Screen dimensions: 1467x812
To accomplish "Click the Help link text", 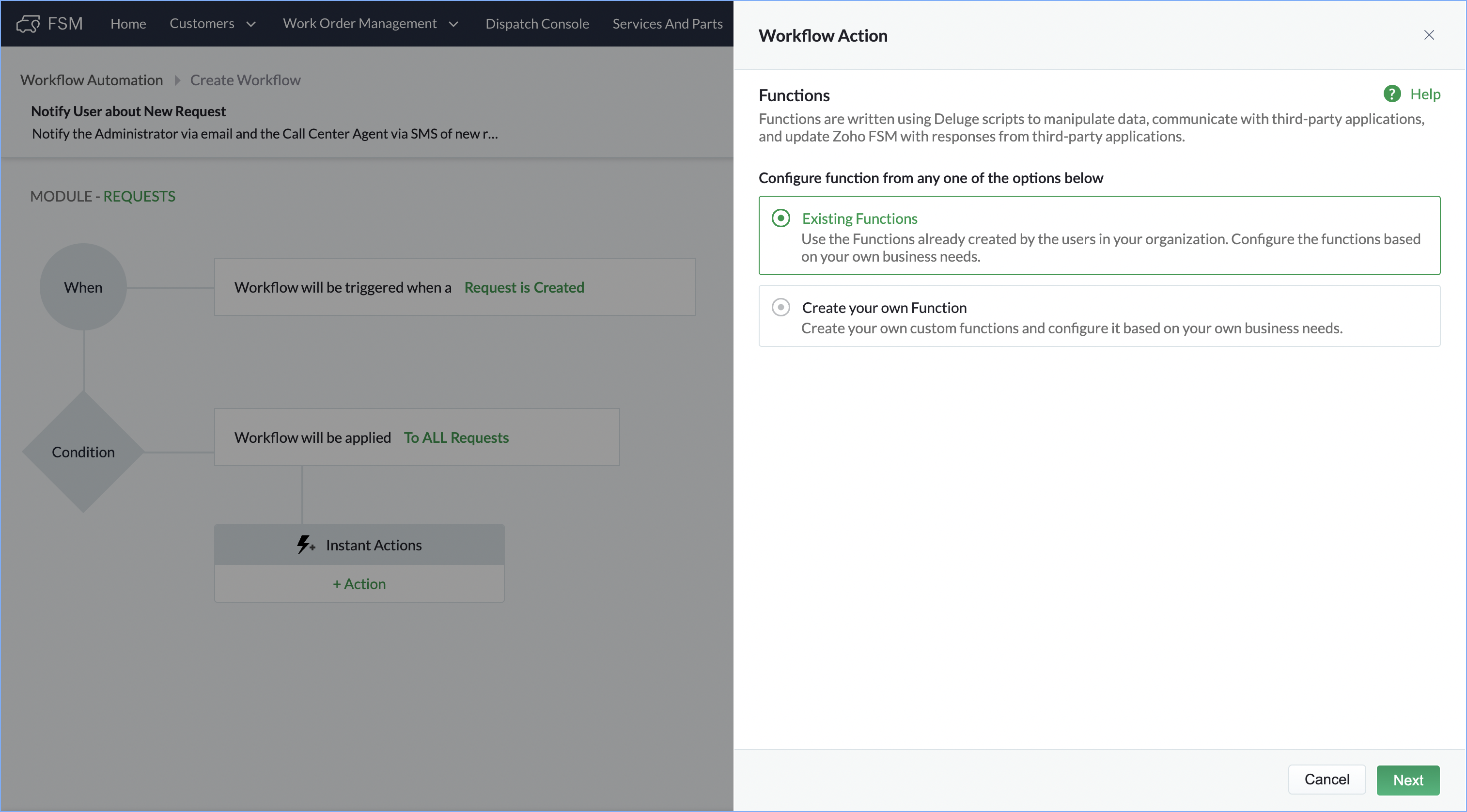I will (1425, 94).
